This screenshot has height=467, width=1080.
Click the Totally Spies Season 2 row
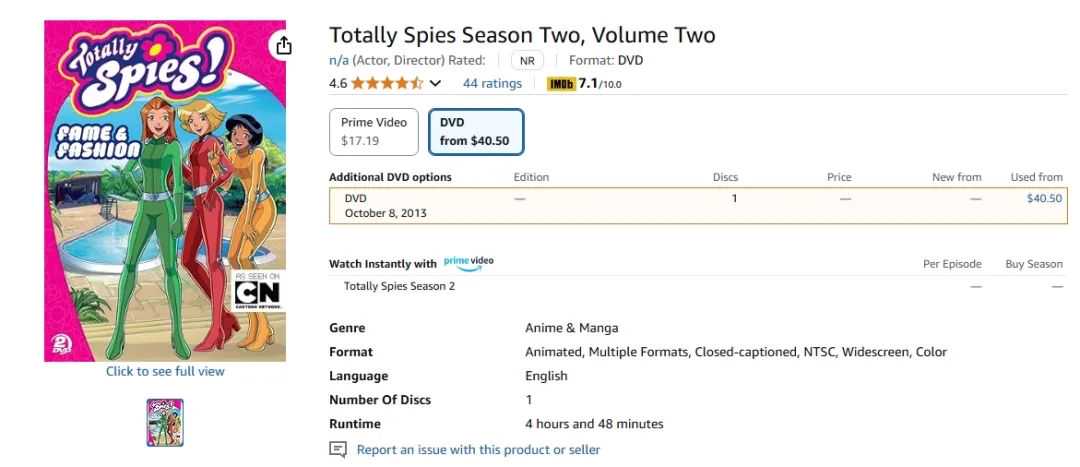click(x=399, y=286)
